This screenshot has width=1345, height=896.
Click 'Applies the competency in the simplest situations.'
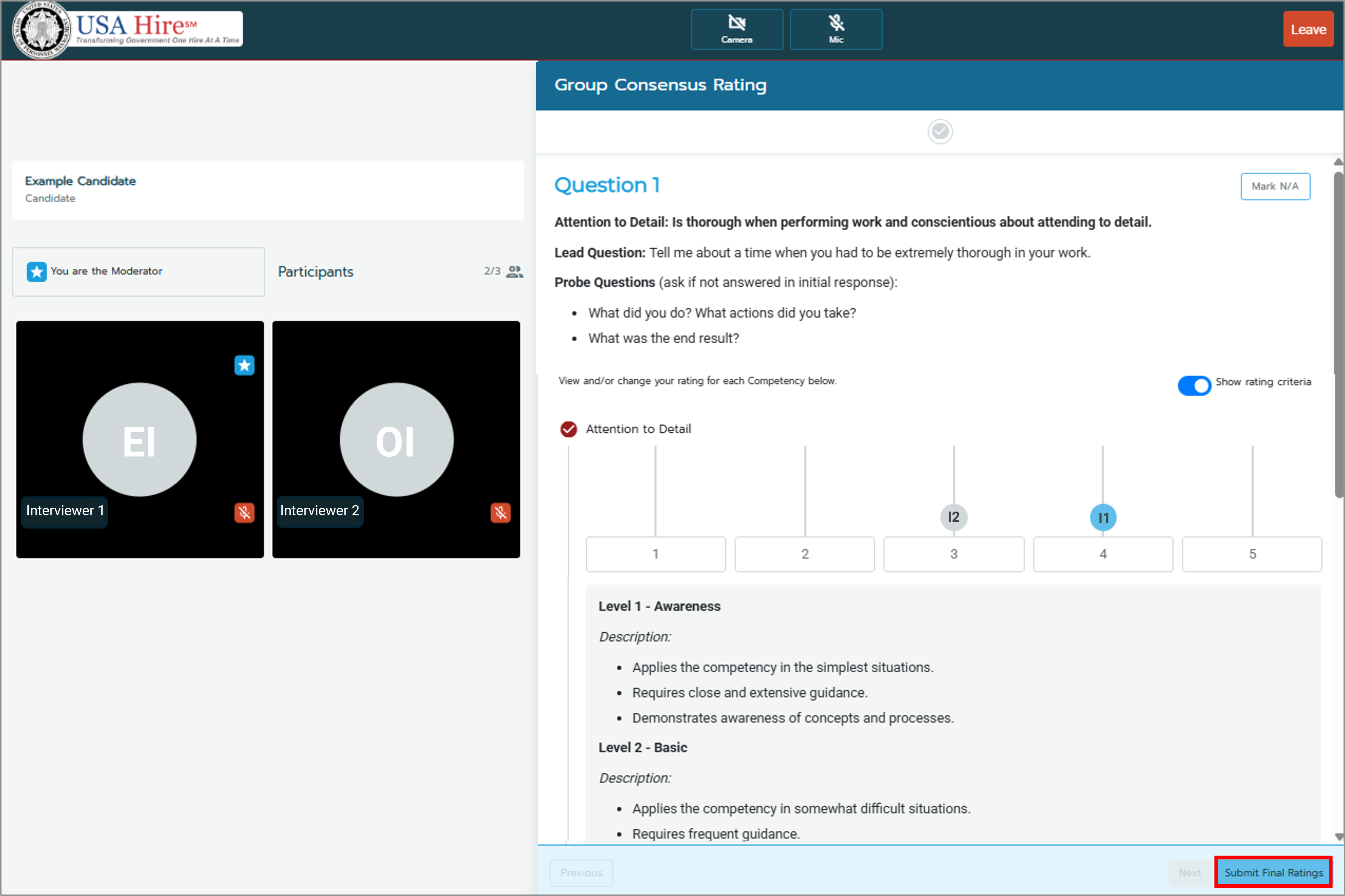click(783, 667)
